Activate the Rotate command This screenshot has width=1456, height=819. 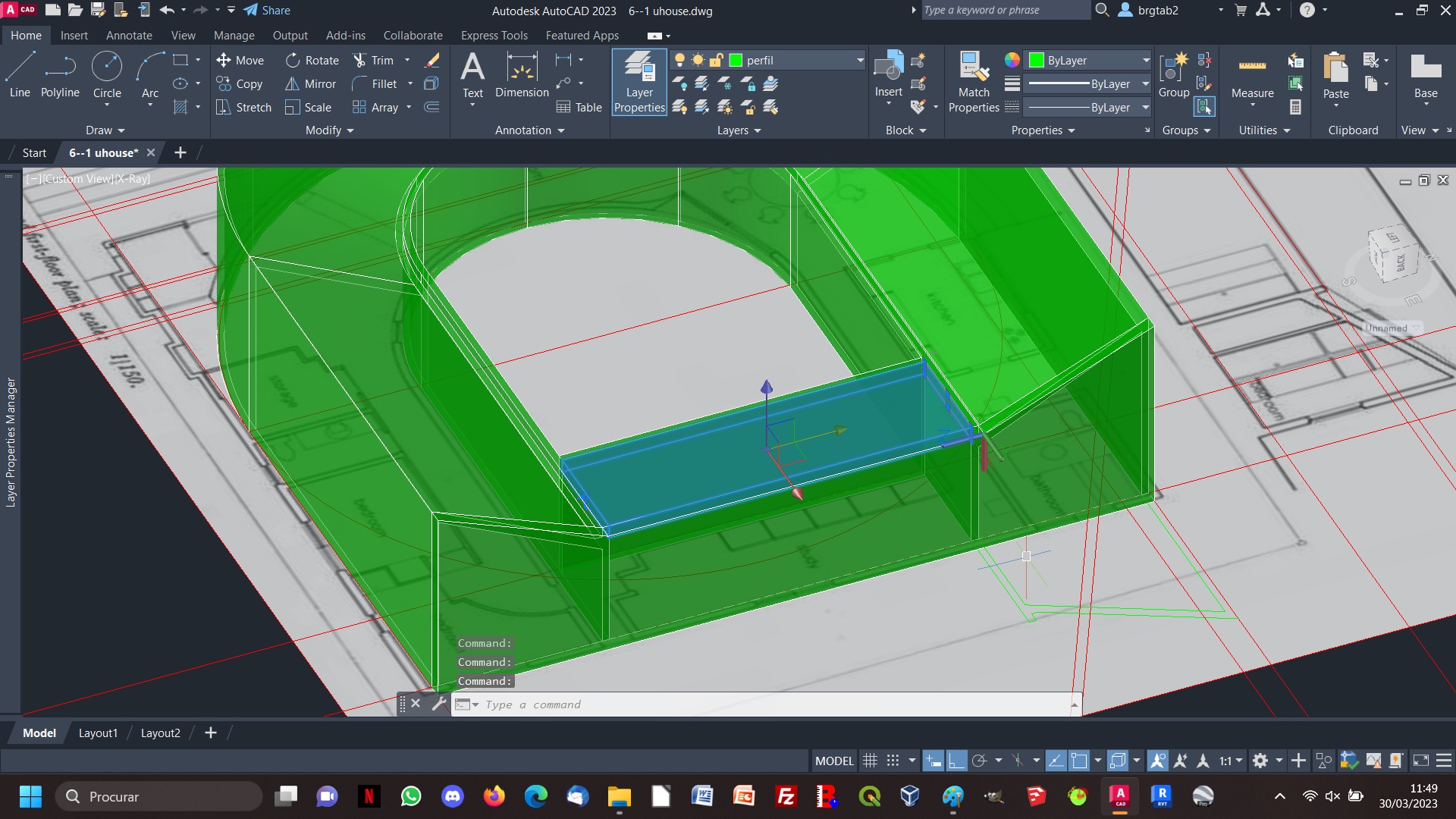tap(312, 60)
